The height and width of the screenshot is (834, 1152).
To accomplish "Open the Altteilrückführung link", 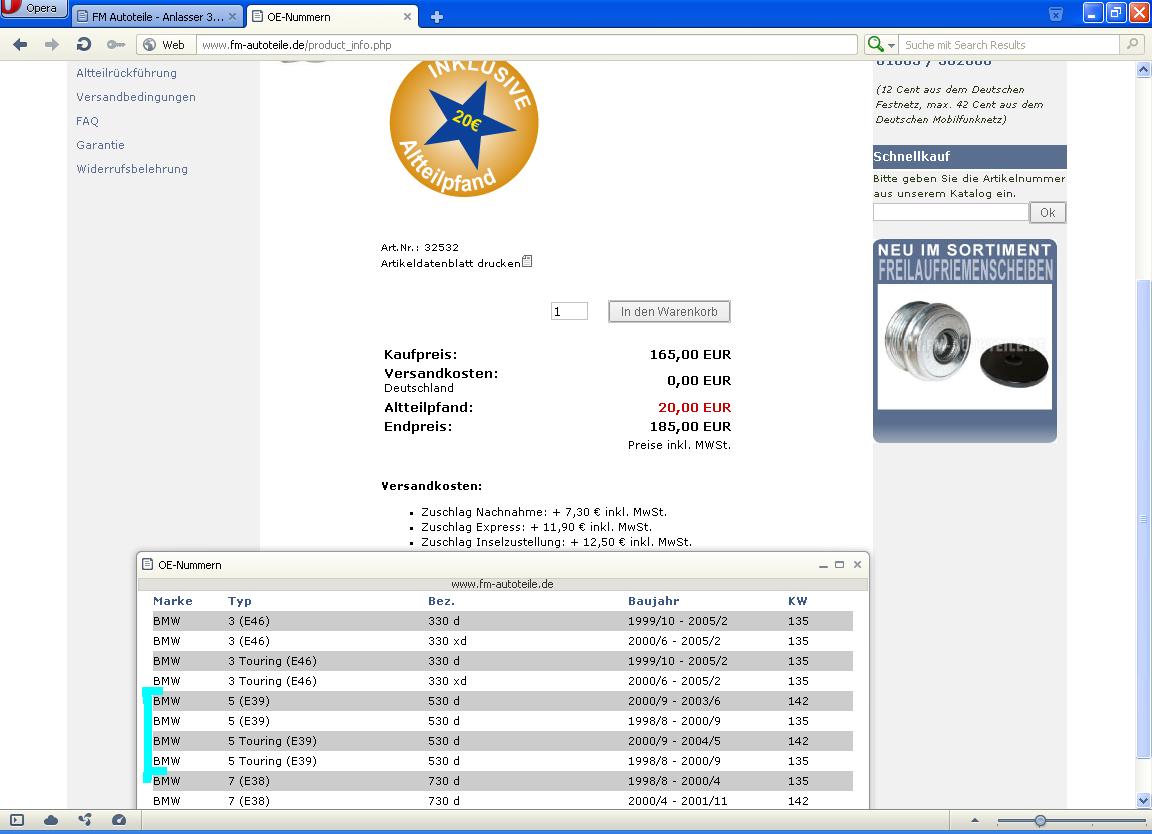I will tap(126, 73).
